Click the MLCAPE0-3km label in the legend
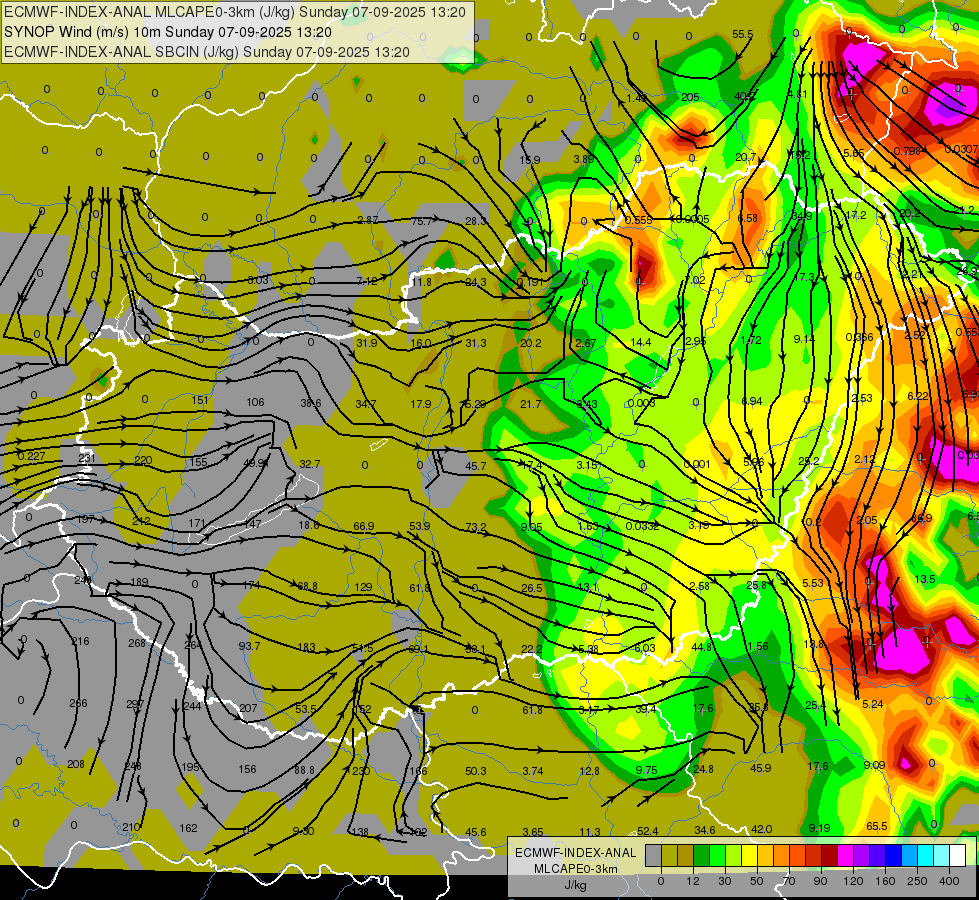 click(575, 869)
